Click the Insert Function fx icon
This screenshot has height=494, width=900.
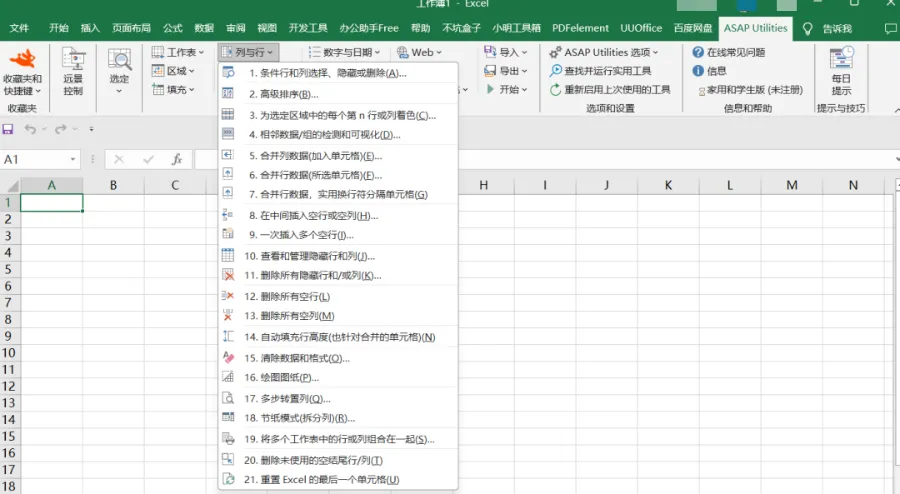177,159
